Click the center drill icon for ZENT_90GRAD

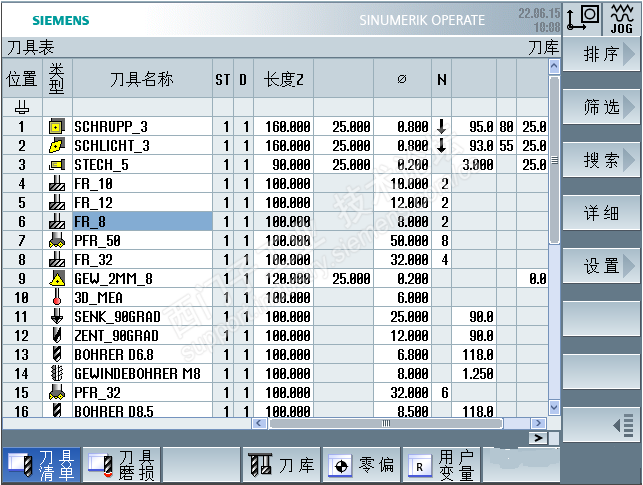pyautogui.click(x=57, y=335)
